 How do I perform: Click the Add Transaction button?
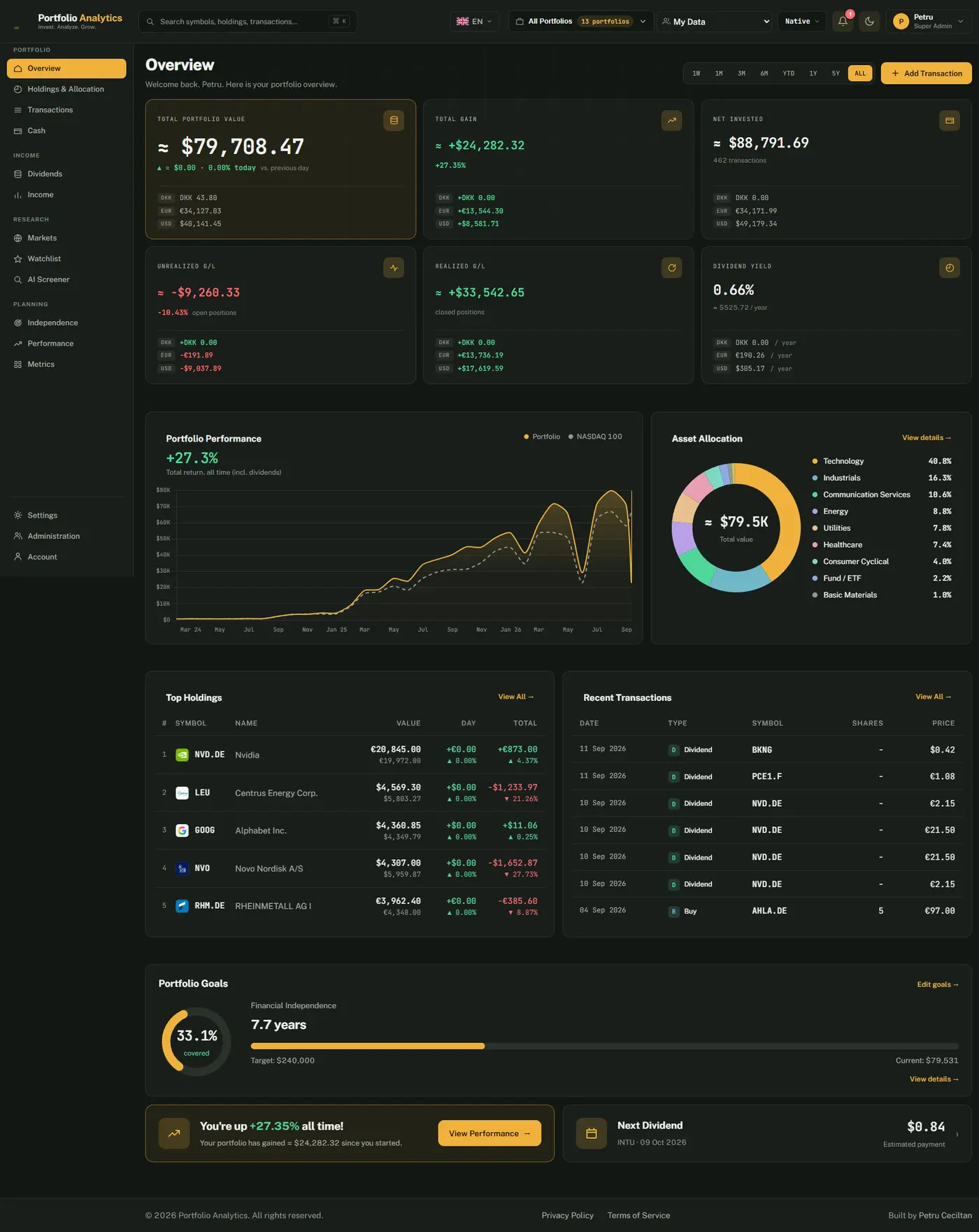point(926,73)
